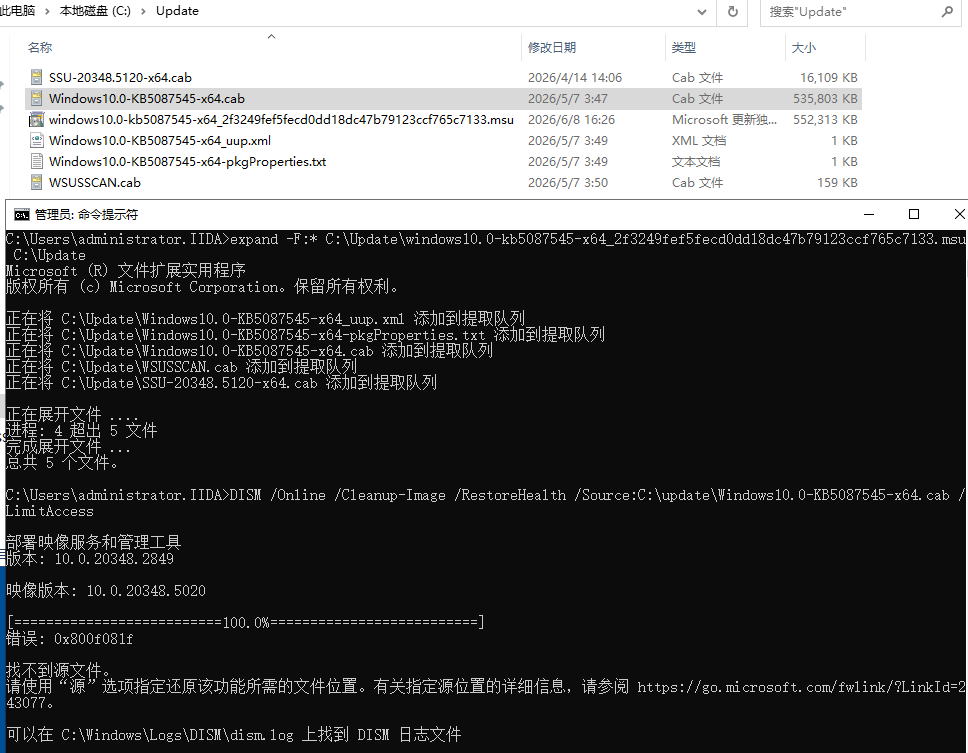Maximize the Command Prompt window

click(x=914, y=214)
